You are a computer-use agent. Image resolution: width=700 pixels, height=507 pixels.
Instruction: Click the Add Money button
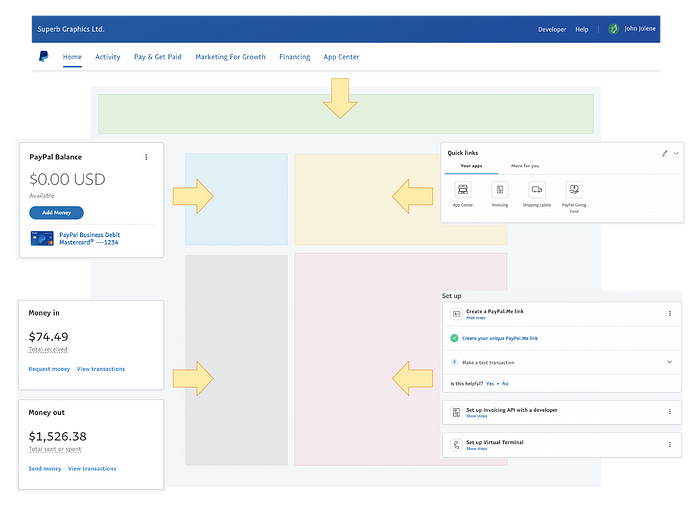pos(56,213)
